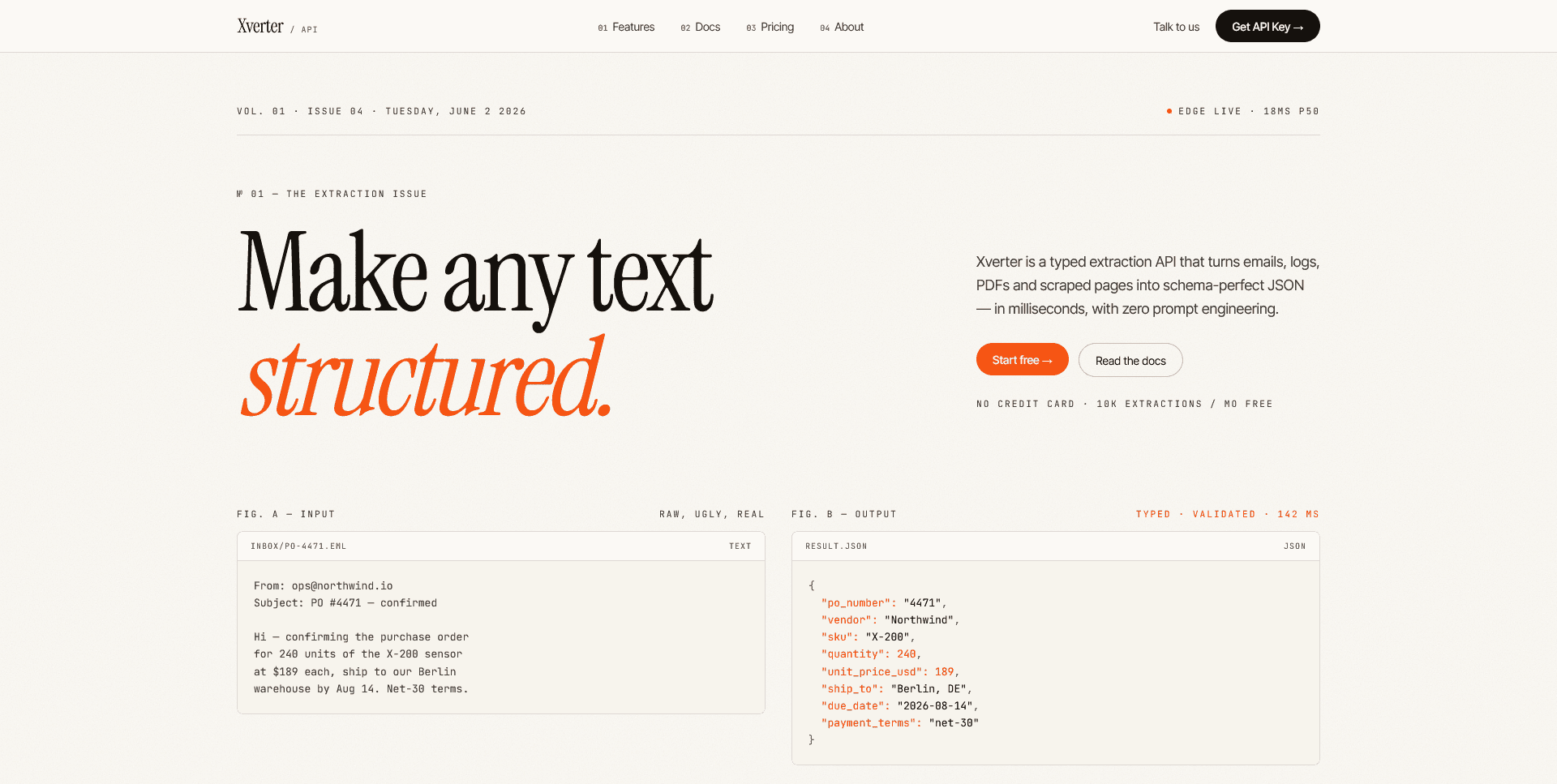Click the Xverter logo
Viewport: 1557px width, 784px height.
tap(260, 26)
